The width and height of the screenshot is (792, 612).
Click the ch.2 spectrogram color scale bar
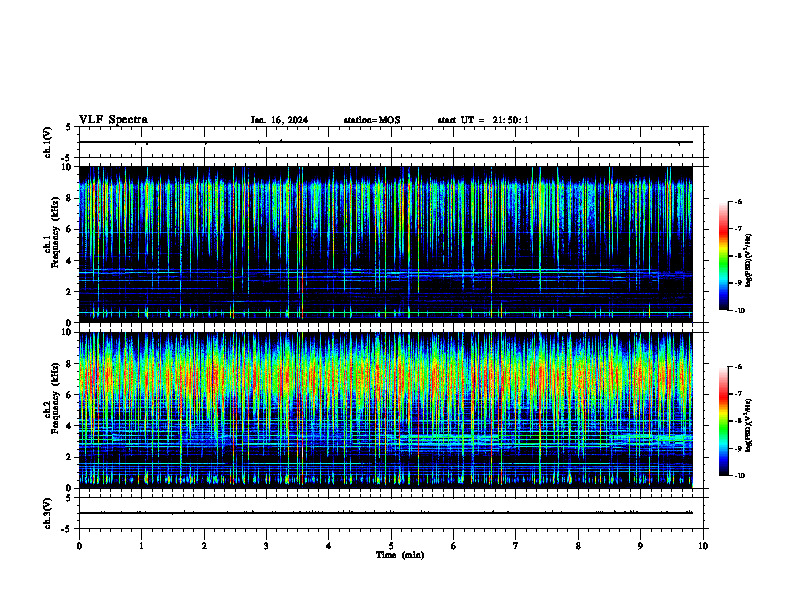click(x=724, y=421)
